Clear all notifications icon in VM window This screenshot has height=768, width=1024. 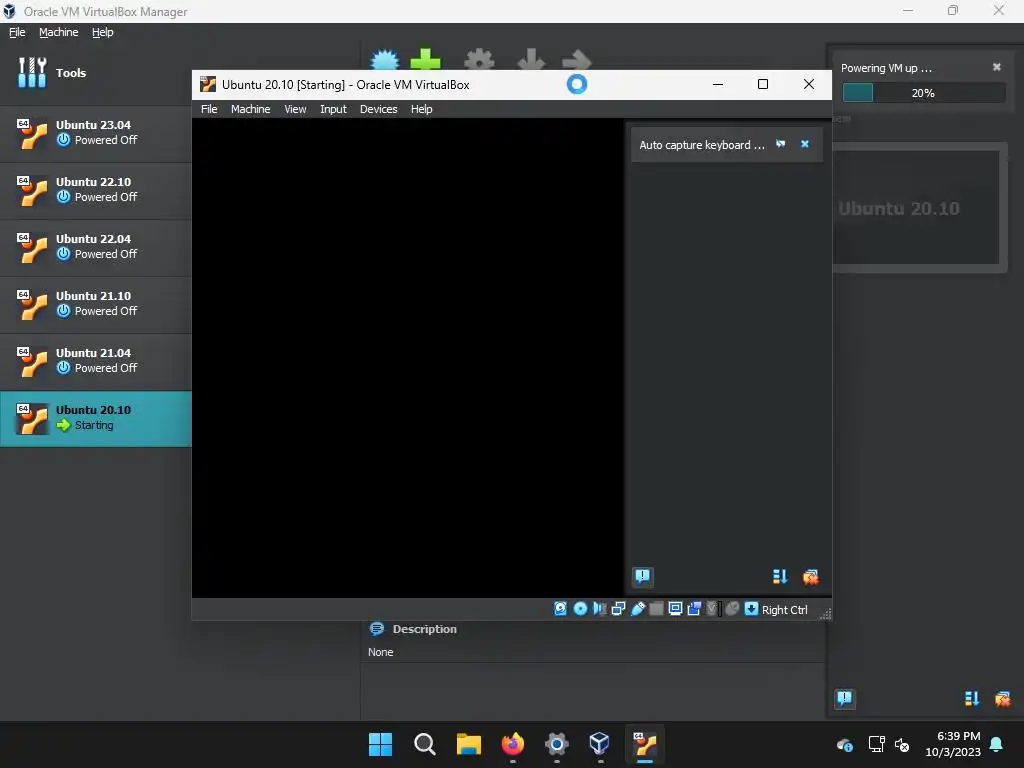tap(810, 577)
